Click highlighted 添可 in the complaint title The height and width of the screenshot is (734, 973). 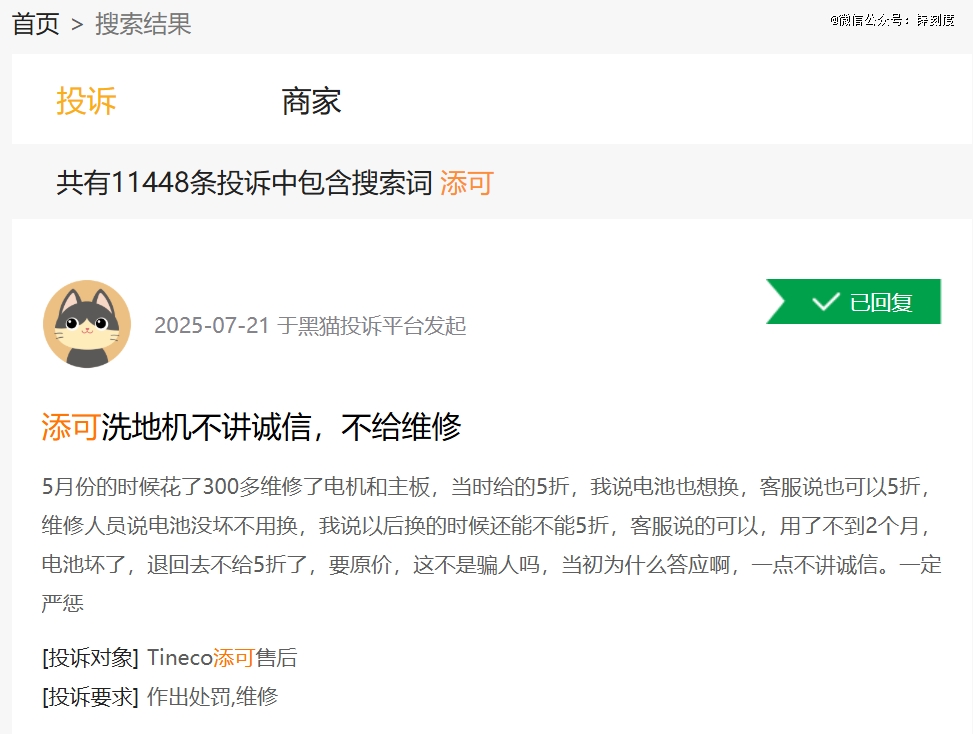(70, 427)
